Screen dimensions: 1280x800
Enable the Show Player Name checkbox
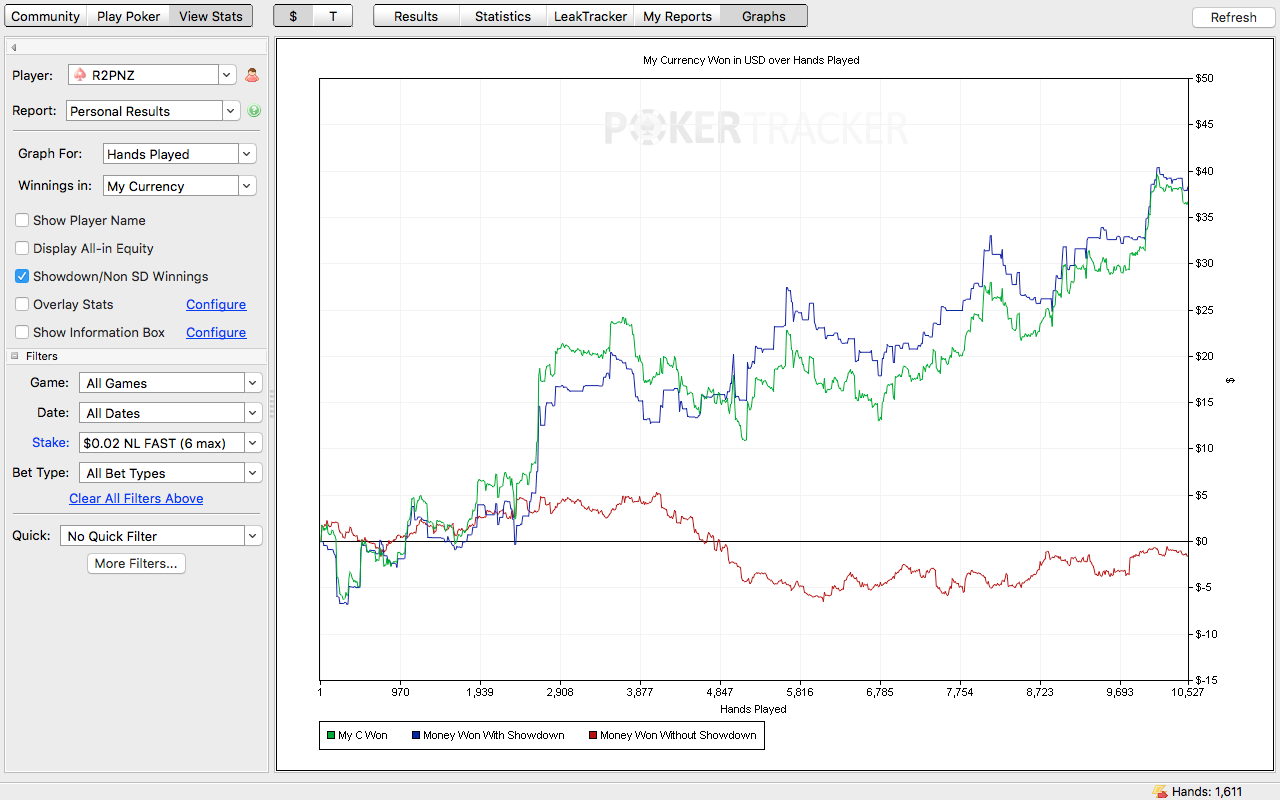coord(22,220)
